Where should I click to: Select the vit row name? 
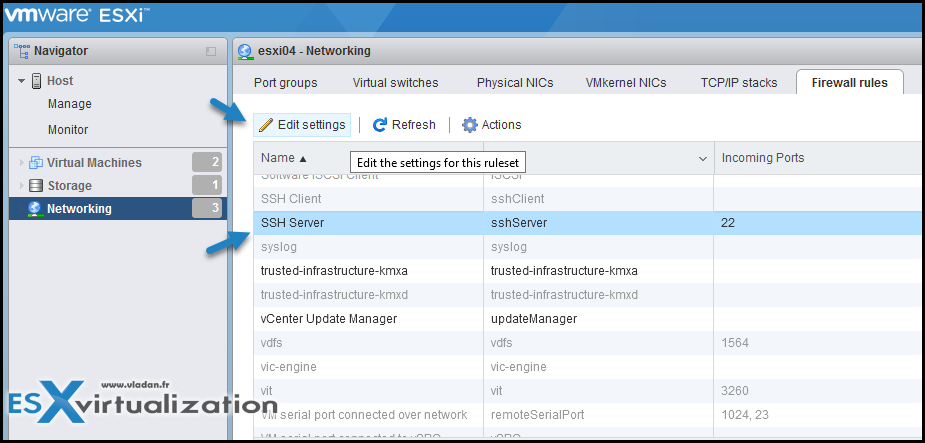[x=266, y=391]
